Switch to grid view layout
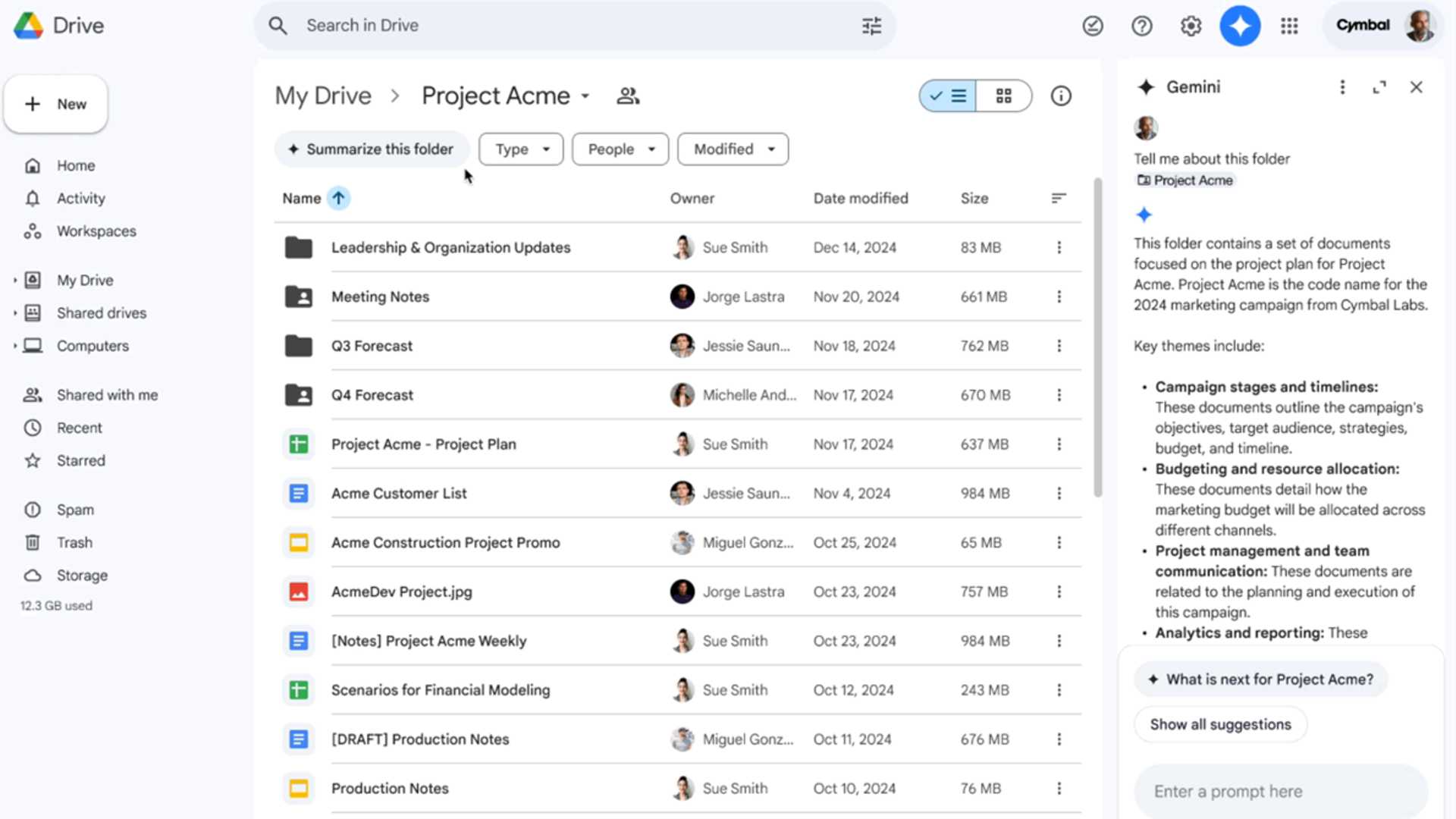This screenshot has height=819, width=1456. tap(1004, 96)
